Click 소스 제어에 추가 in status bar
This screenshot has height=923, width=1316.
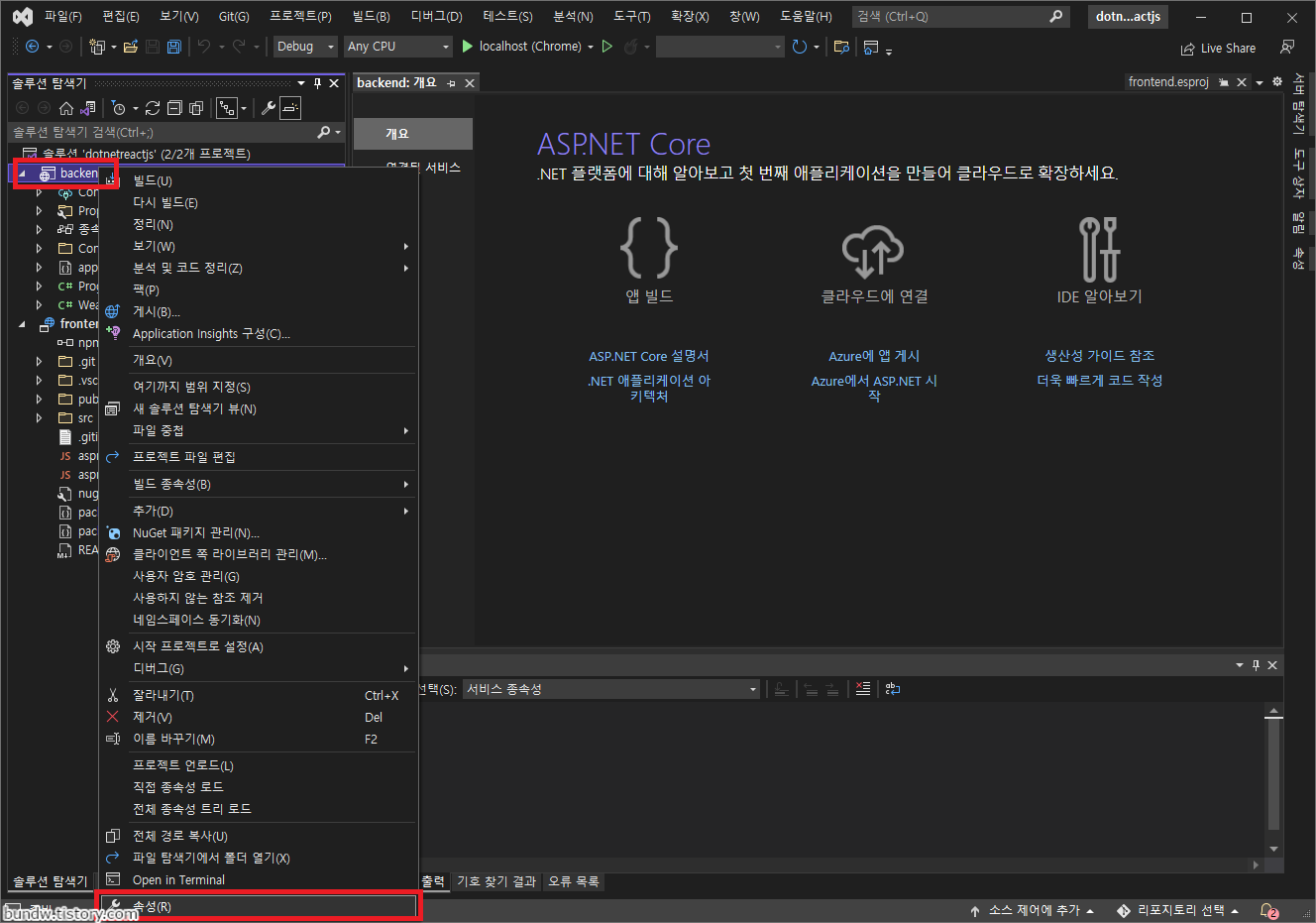(1032, 910)
